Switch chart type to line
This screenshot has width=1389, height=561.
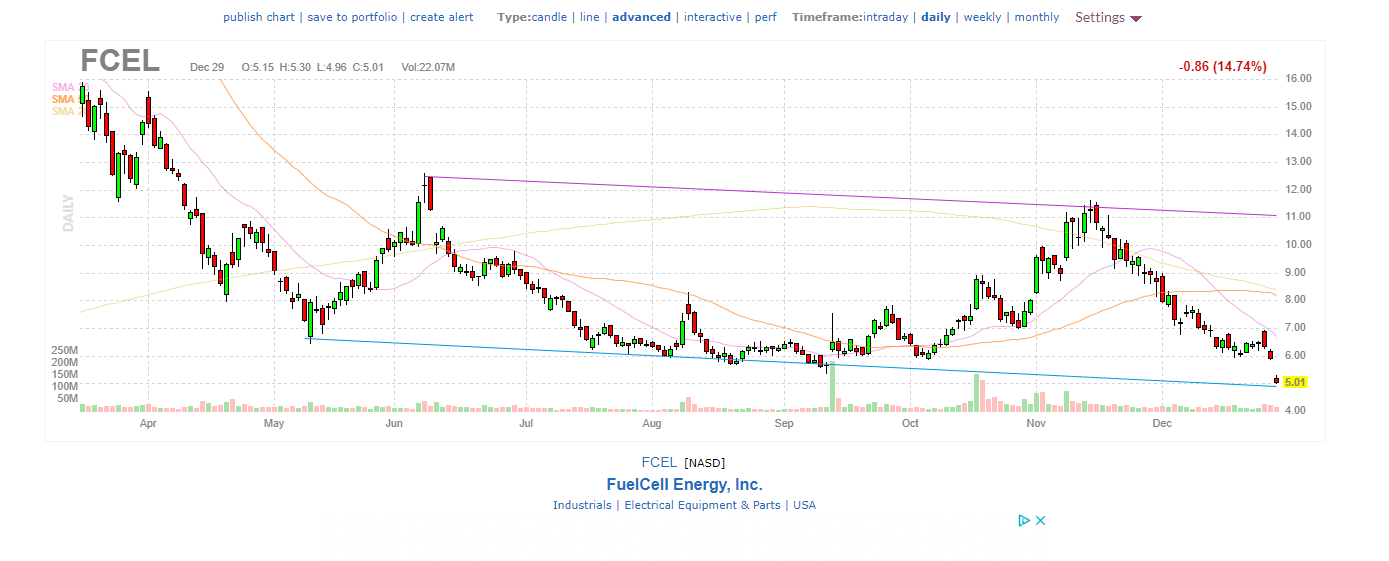click(590, 17)
